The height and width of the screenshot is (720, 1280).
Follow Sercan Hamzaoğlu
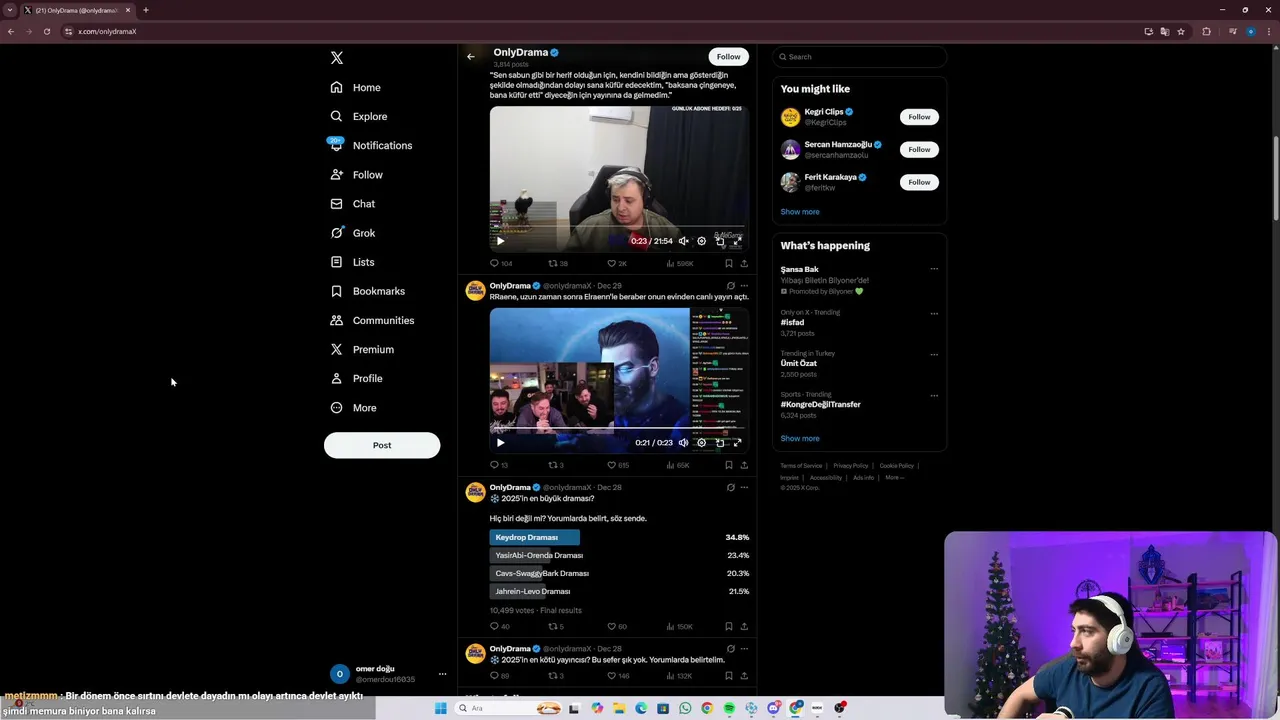(x=919, y=149)
